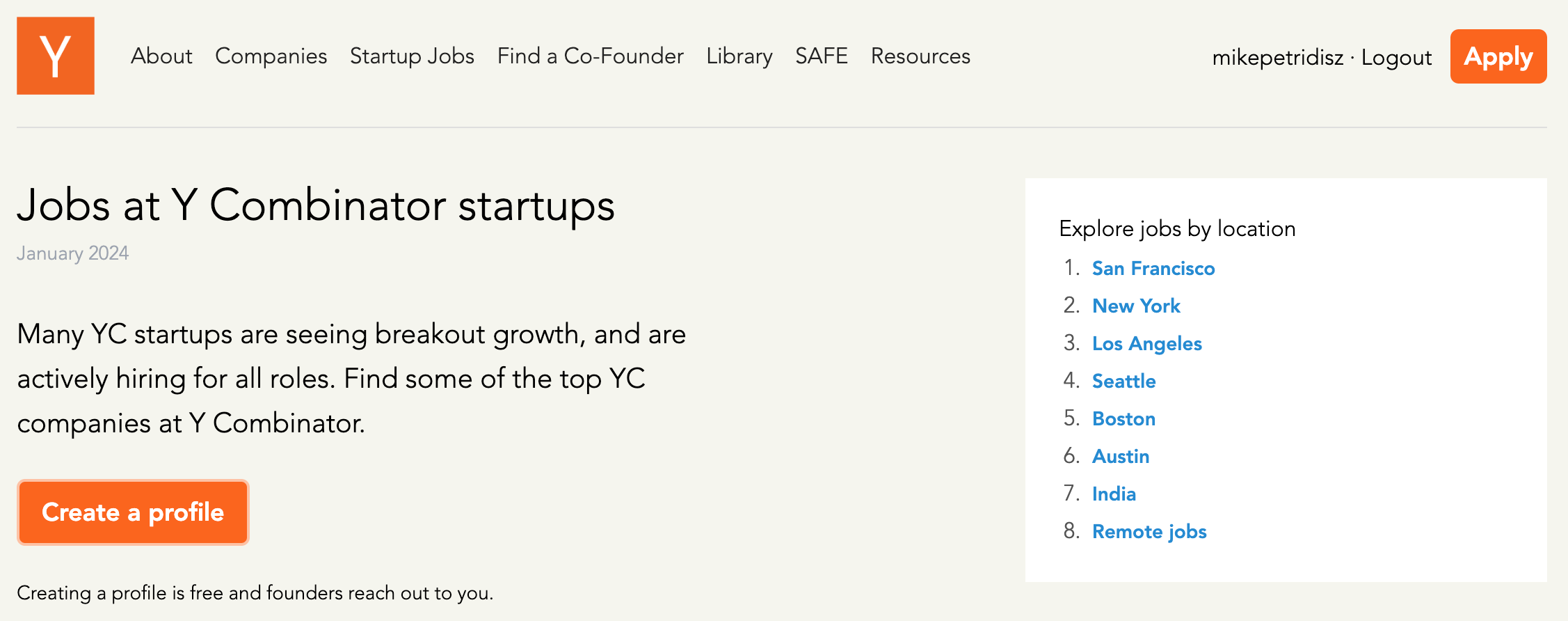Choose Austin from location list
Screen dimensions: 1568x621
coord(1120,456)
